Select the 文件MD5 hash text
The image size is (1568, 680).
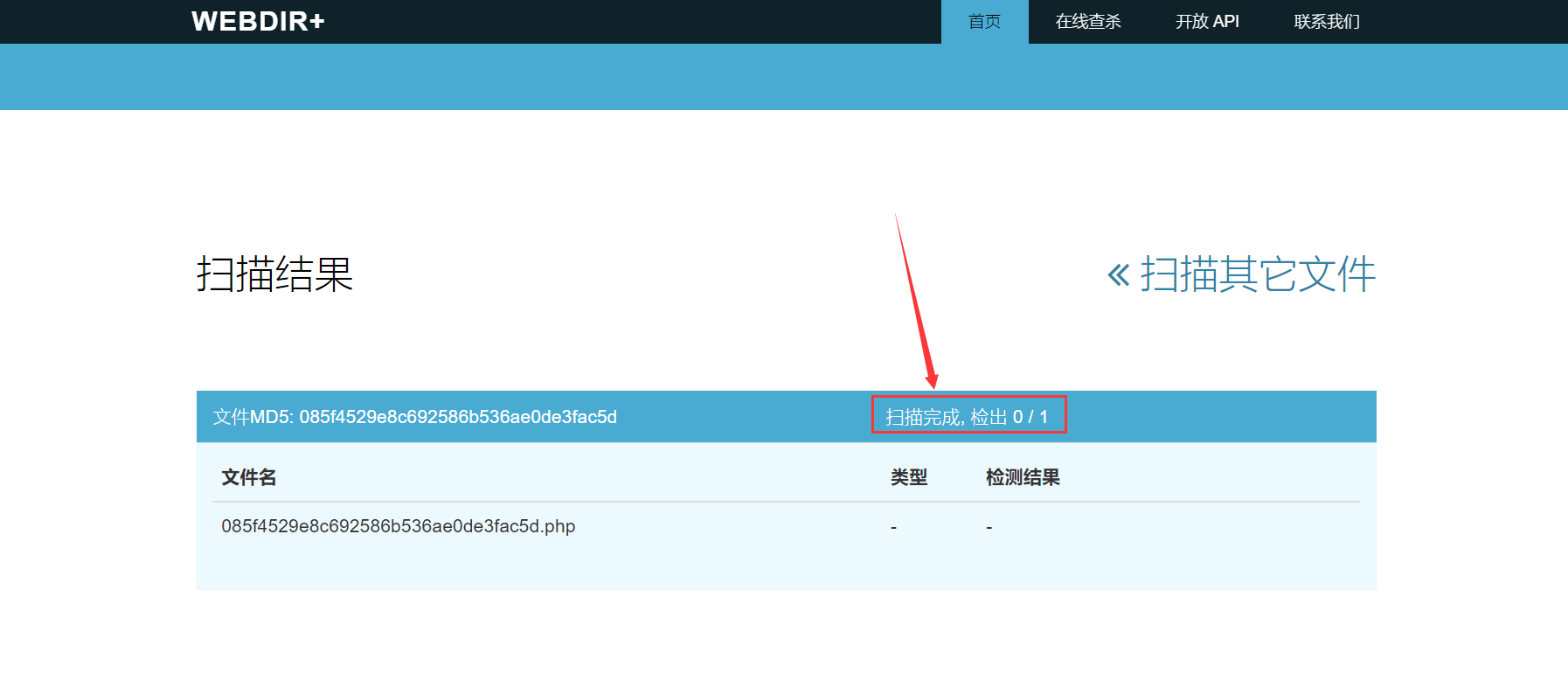415,417
